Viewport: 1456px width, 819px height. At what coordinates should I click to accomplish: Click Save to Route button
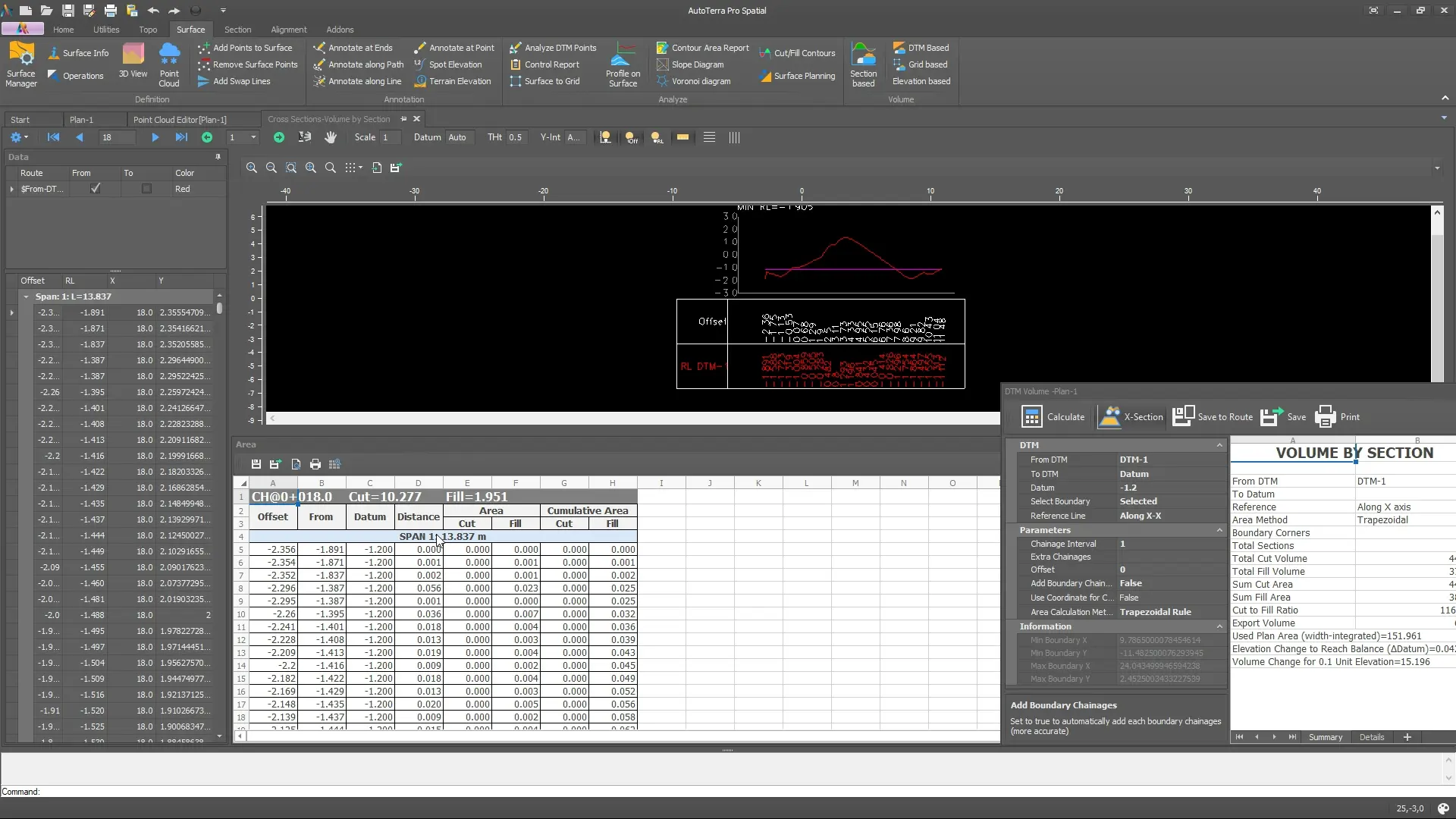[x=1213, y=417]
